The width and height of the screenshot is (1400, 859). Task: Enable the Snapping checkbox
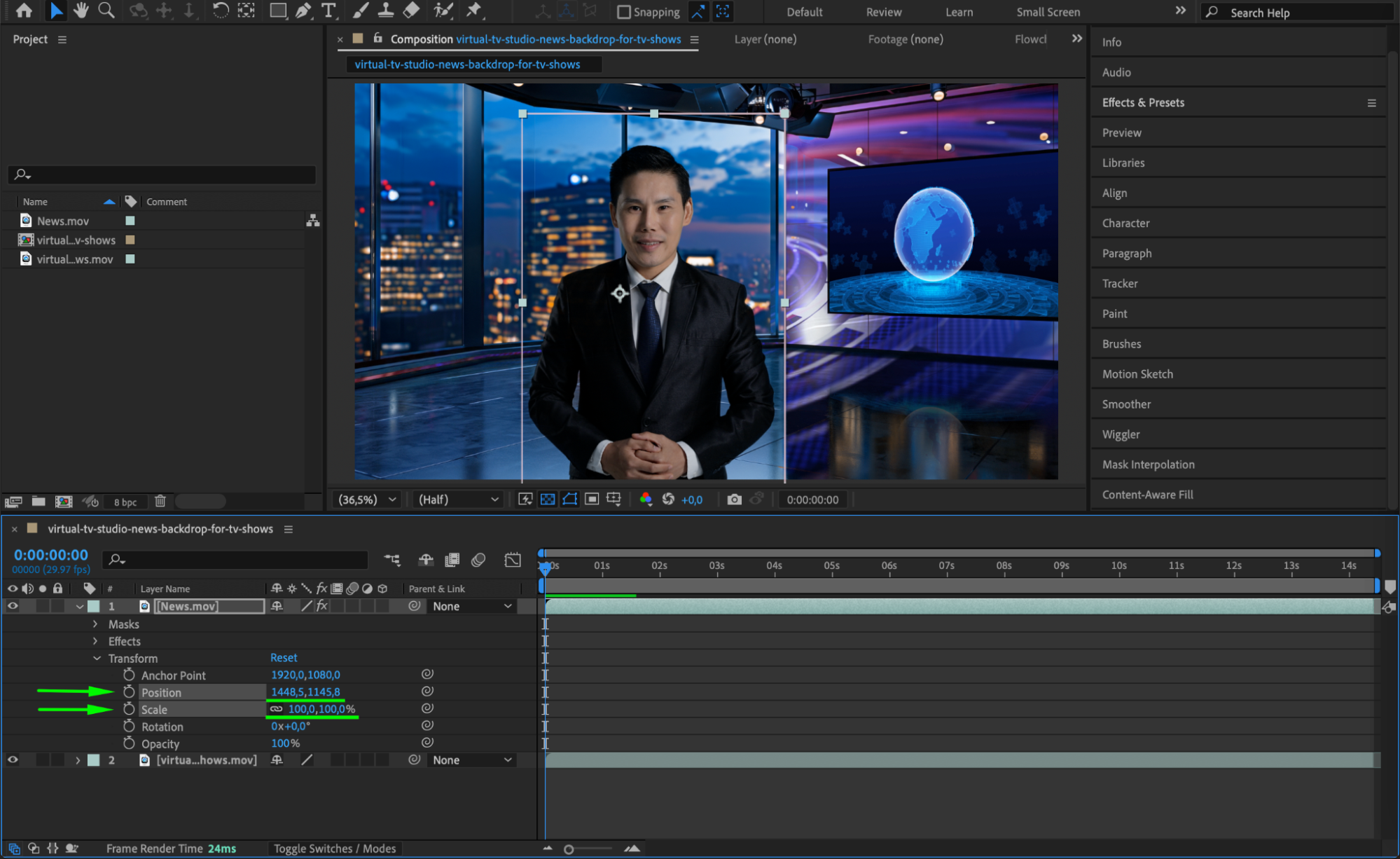(x=623, y=12)
